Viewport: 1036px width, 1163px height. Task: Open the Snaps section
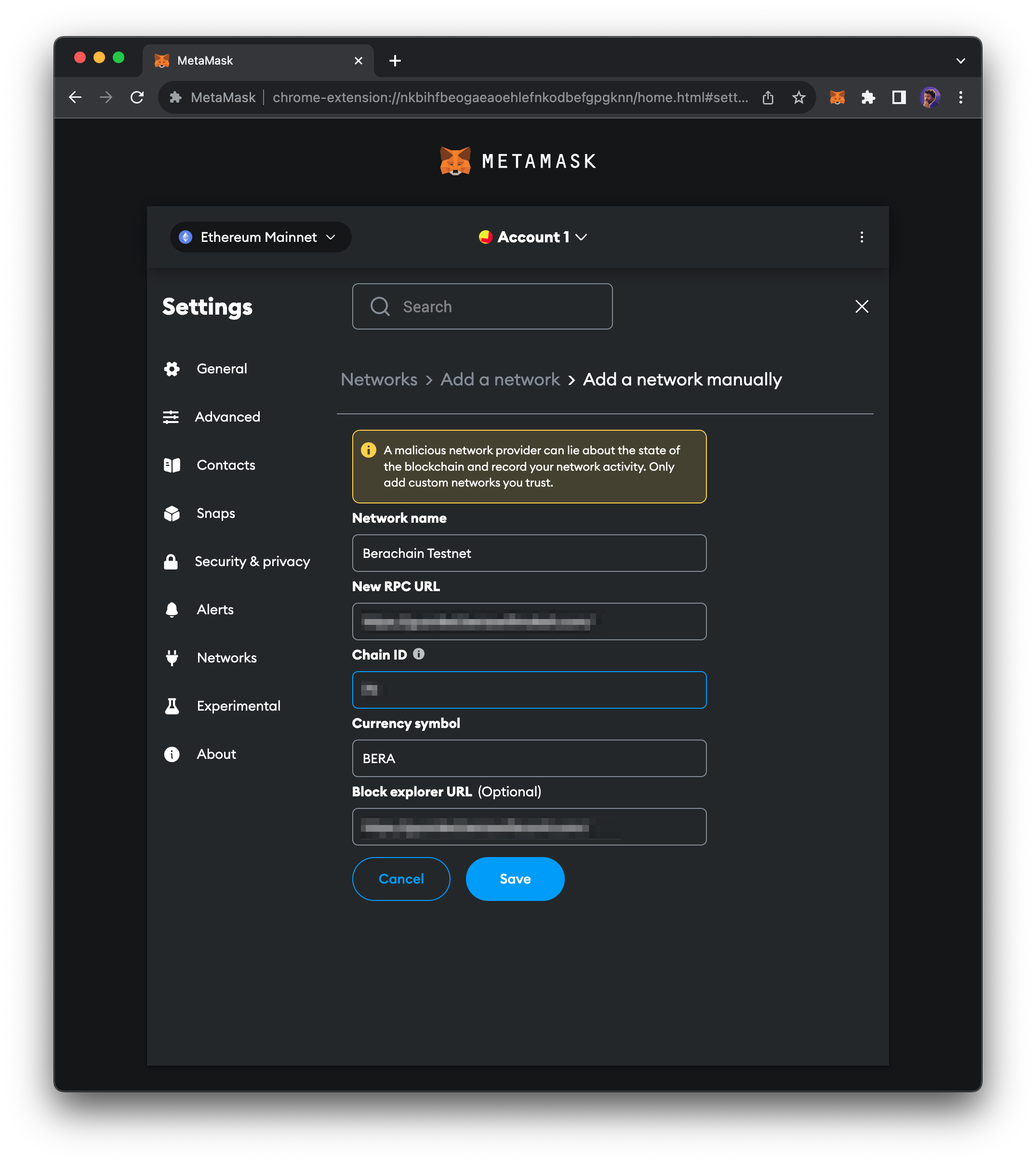pos(215,513)
